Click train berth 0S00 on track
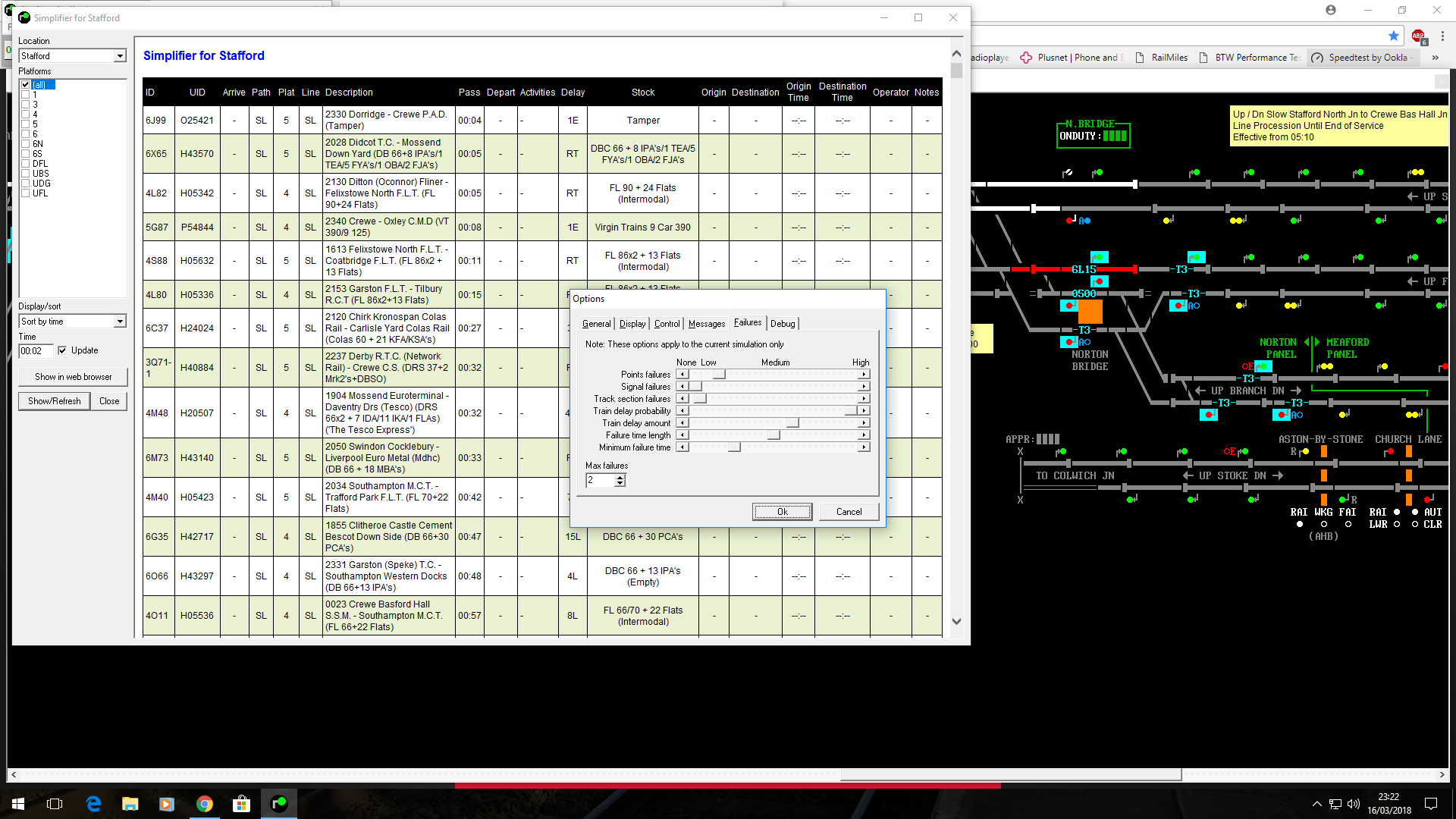Screen dimensions: 1456x819 pos(1084,294)
